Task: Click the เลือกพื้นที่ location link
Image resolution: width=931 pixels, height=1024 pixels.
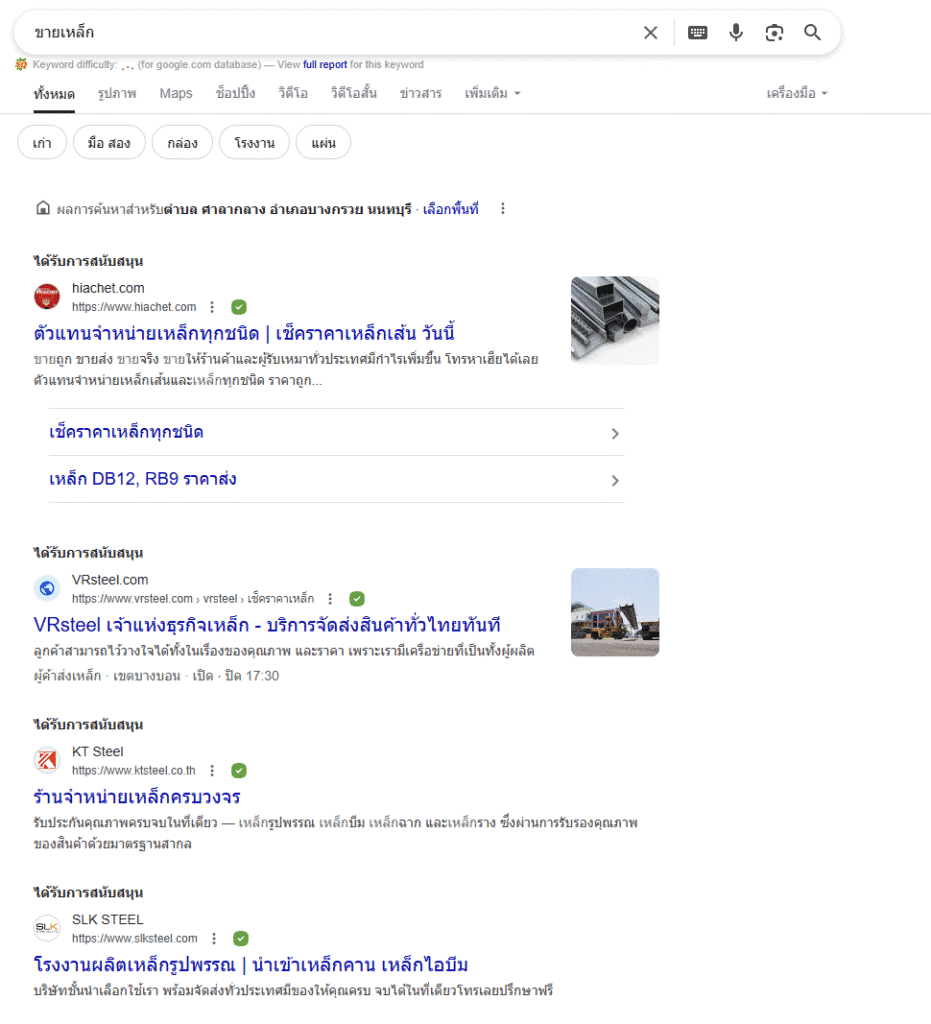Action: pyautogui.click(x=450, y=209)
